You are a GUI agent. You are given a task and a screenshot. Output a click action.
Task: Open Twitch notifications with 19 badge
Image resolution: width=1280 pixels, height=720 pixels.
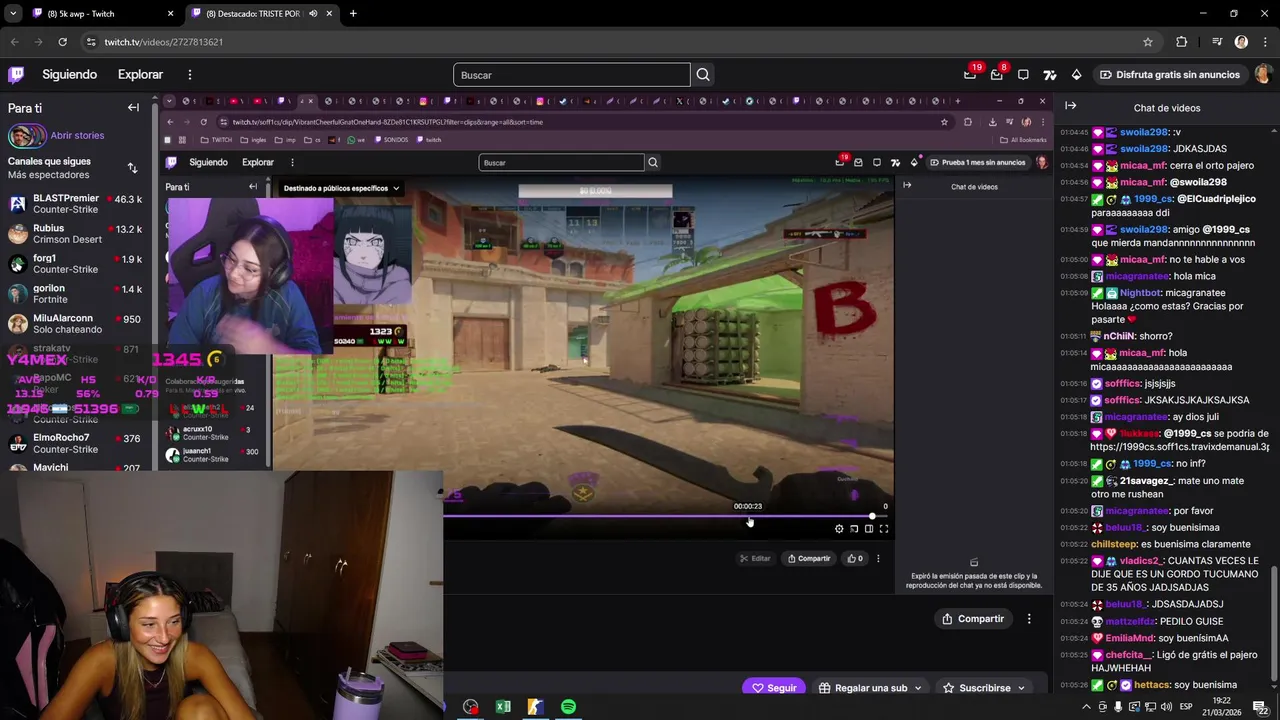970,75
